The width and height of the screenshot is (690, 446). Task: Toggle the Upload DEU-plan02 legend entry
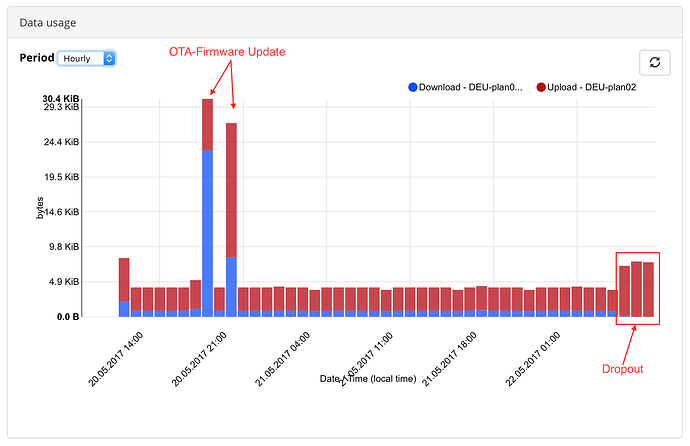(x=586, y=87)
